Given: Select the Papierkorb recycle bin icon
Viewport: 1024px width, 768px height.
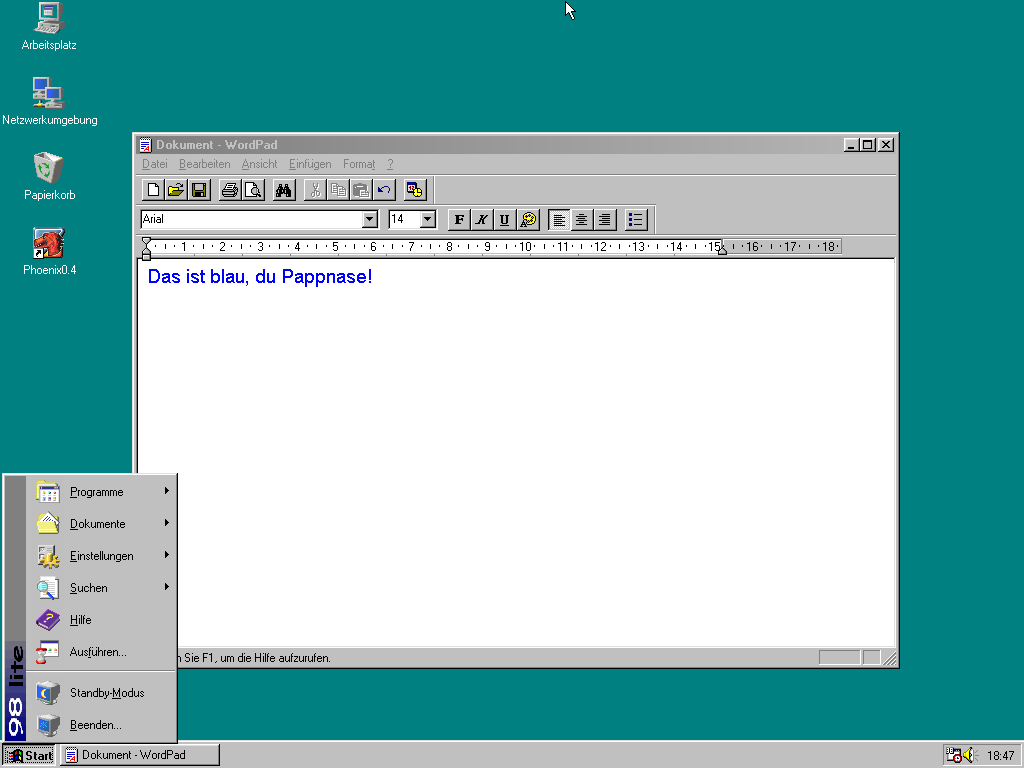Looking at the screenshot, I should tap(49, 176).
